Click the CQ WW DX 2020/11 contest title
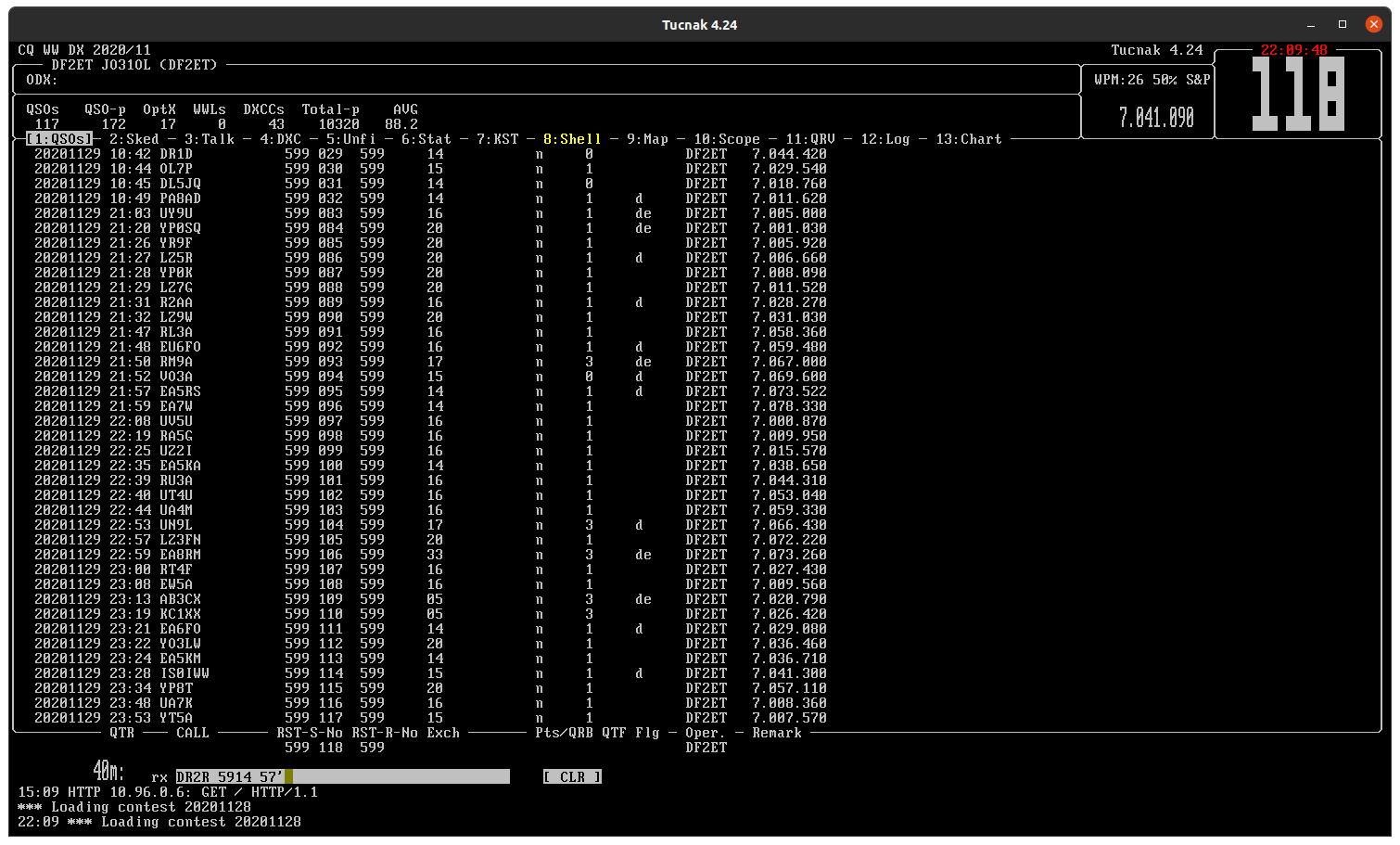 (84, 50)
